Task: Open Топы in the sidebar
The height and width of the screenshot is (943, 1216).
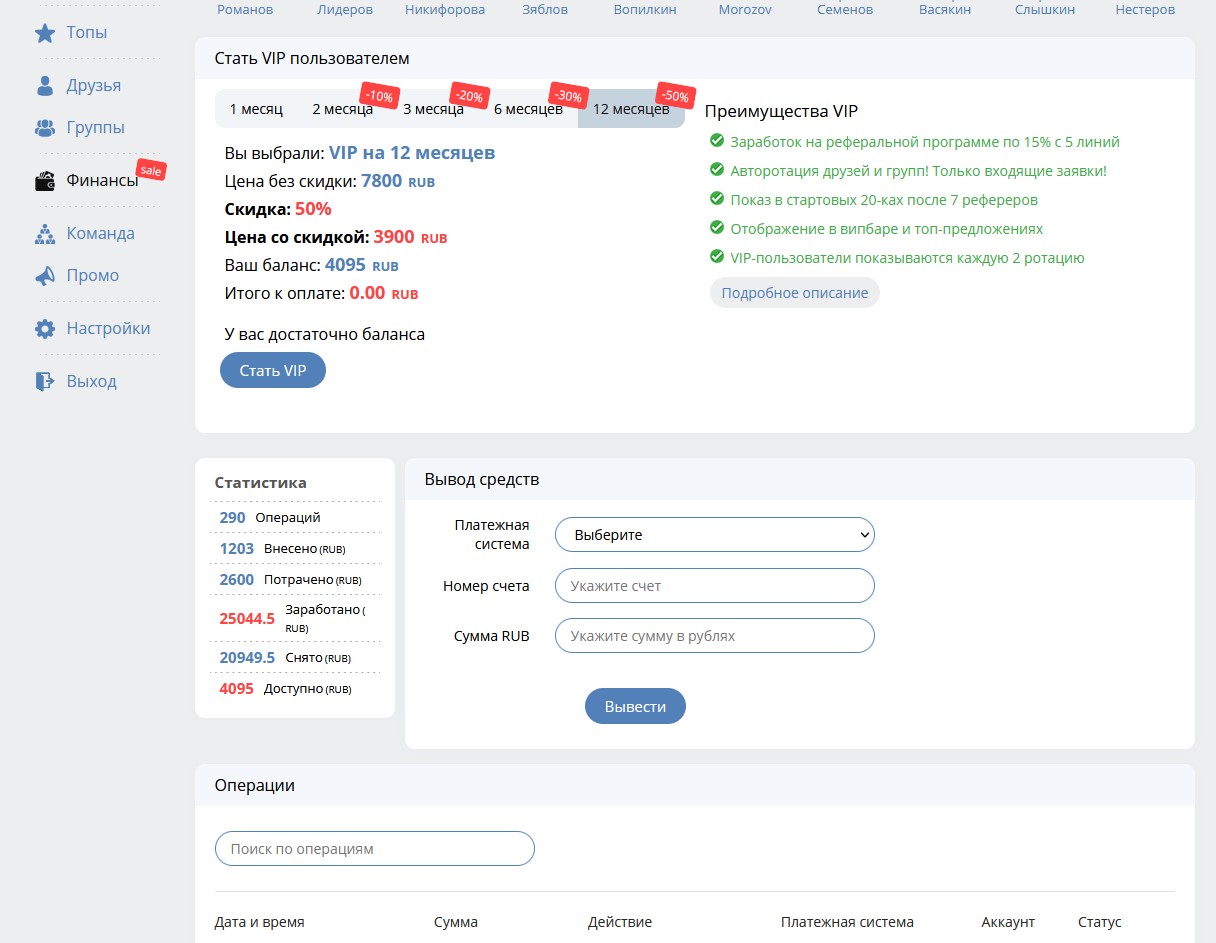Action: tap(87, 33)
